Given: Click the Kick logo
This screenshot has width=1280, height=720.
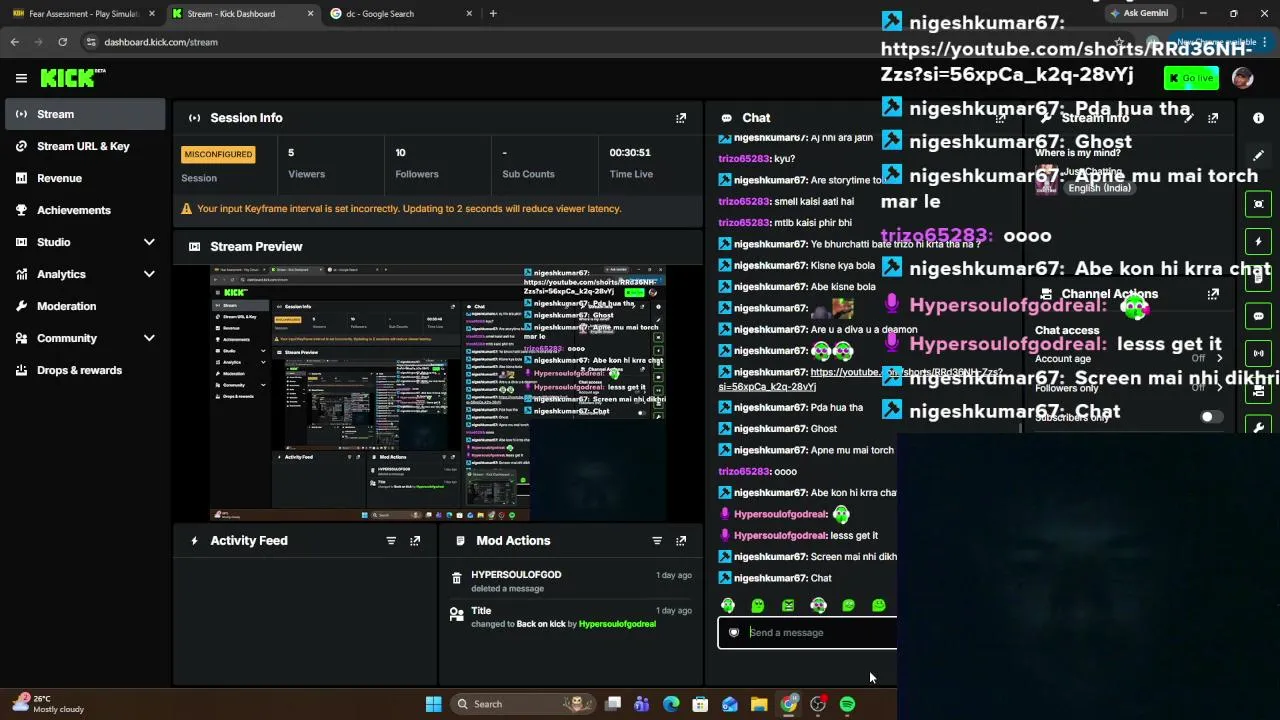Looking at the screenshot, I should 72,78.
